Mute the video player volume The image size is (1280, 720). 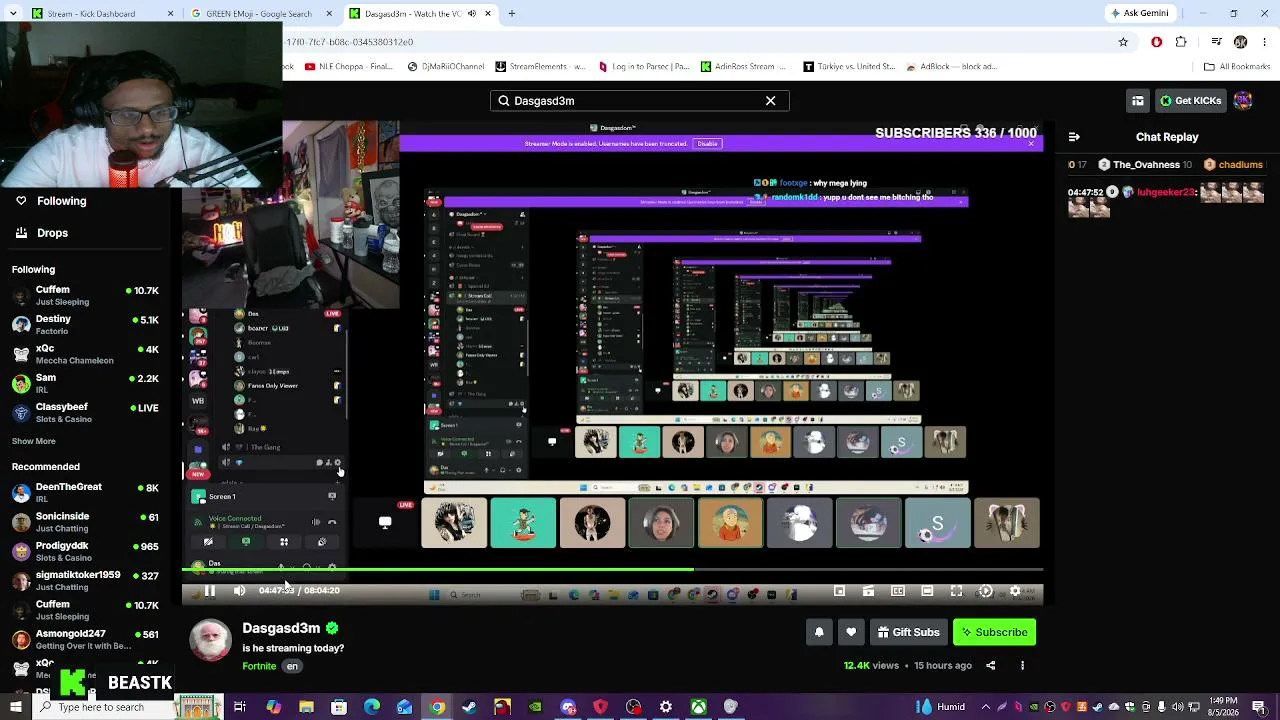click(239, 591)
